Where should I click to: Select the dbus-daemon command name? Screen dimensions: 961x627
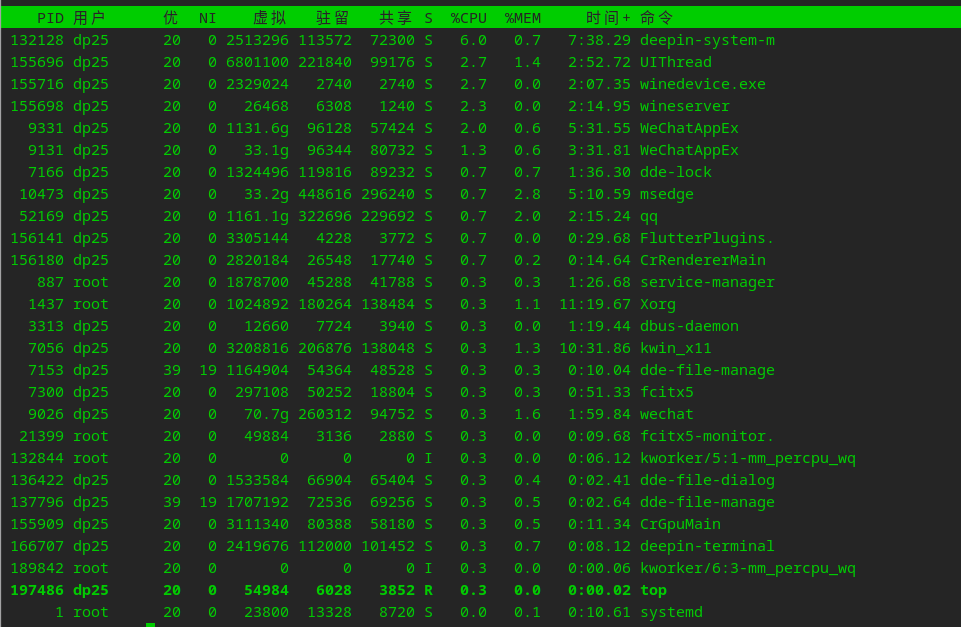(x=689, y=327)
